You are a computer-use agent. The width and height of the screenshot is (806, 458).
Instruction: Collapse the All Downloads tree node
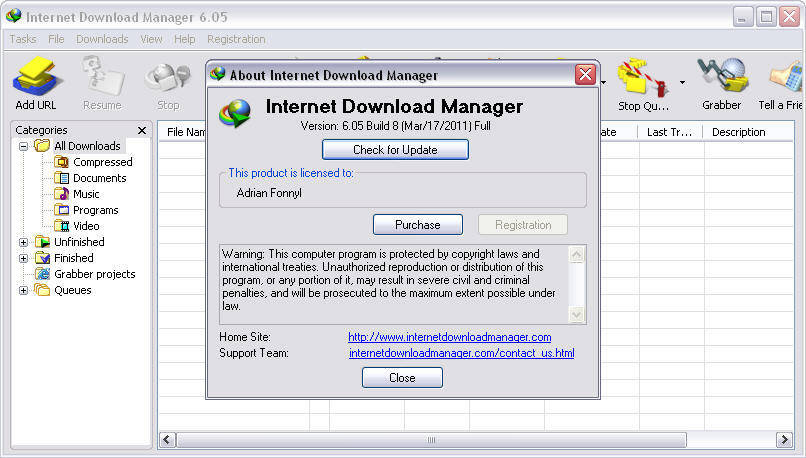click(23, 146)
